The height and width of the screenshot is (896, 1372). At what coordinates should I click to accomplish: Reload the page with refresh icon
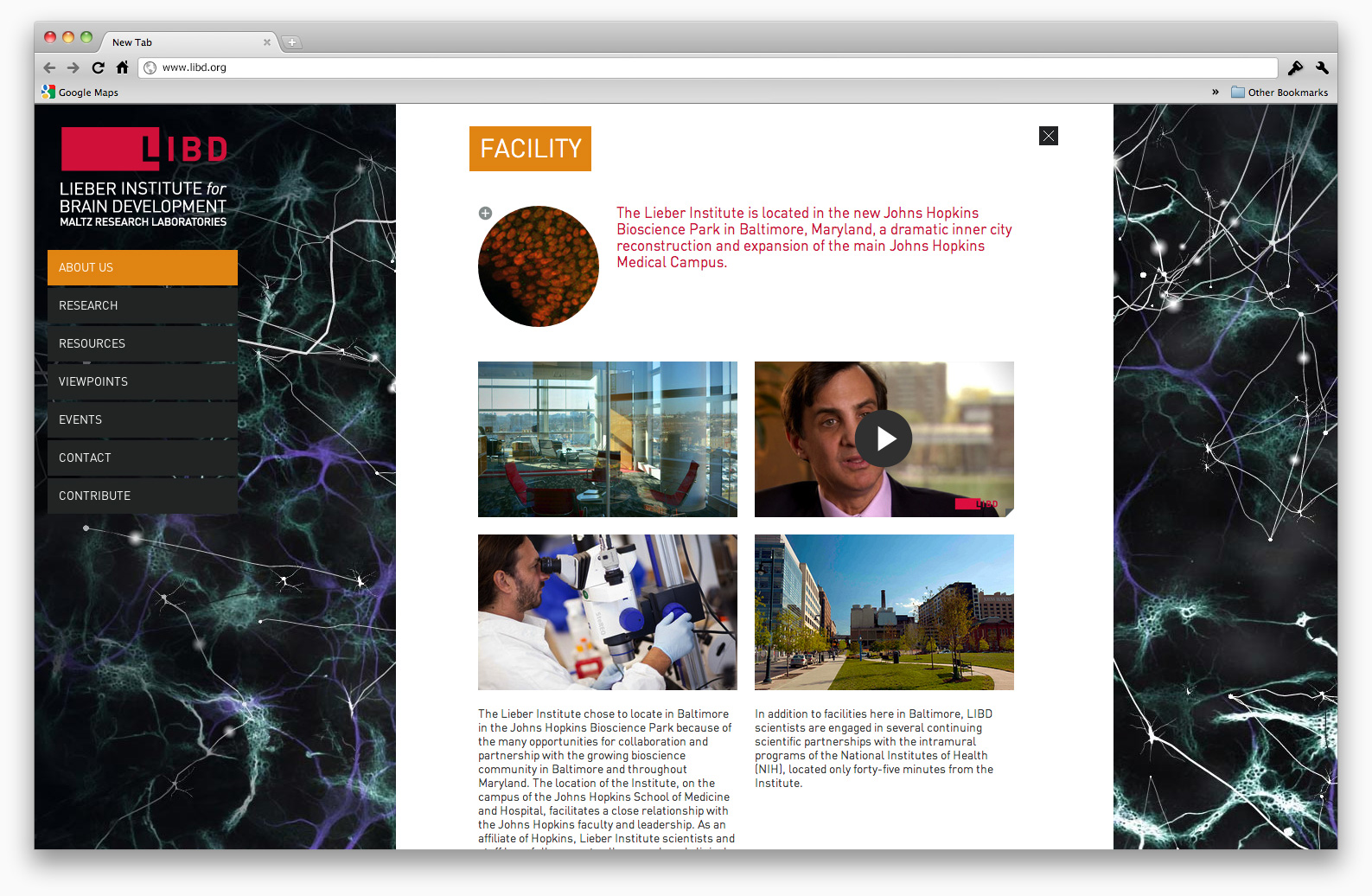(98, 67)
